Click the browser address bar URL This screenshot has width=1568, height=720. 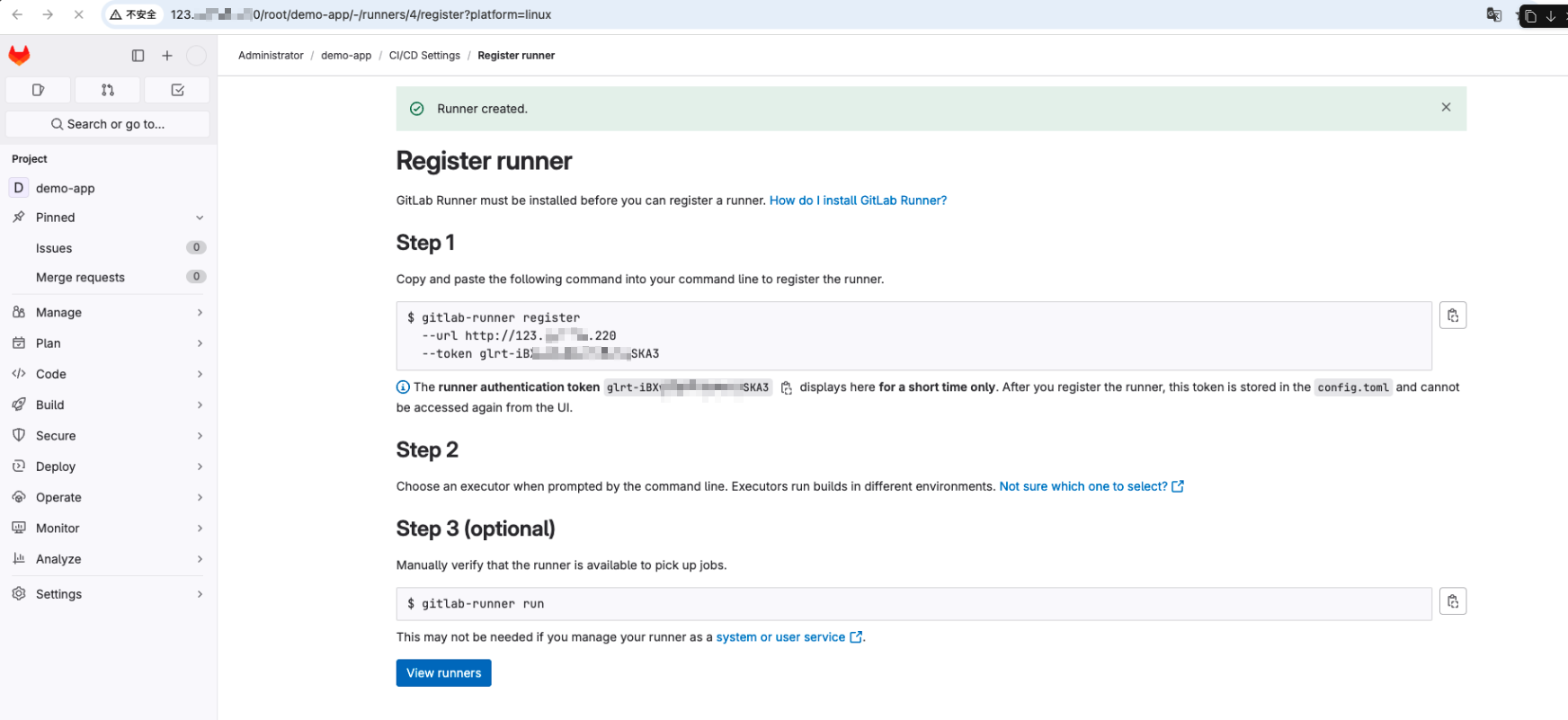pyautogui.click(x=361, y=14)
